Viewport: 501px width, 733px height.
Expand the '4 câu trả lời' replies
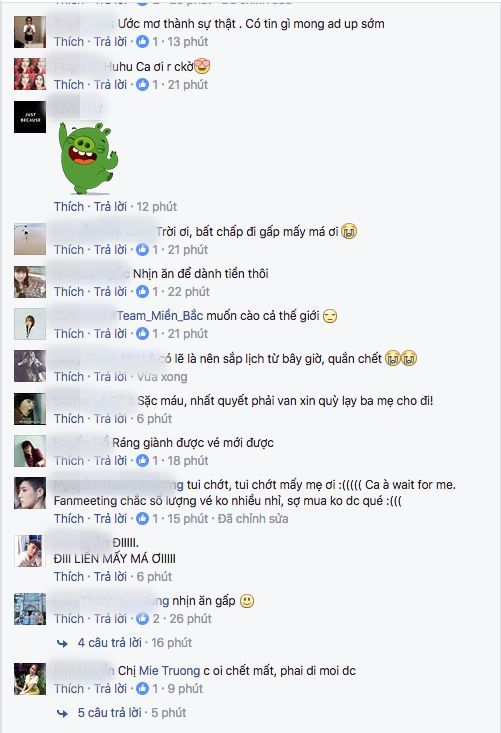tap(109, 643)
